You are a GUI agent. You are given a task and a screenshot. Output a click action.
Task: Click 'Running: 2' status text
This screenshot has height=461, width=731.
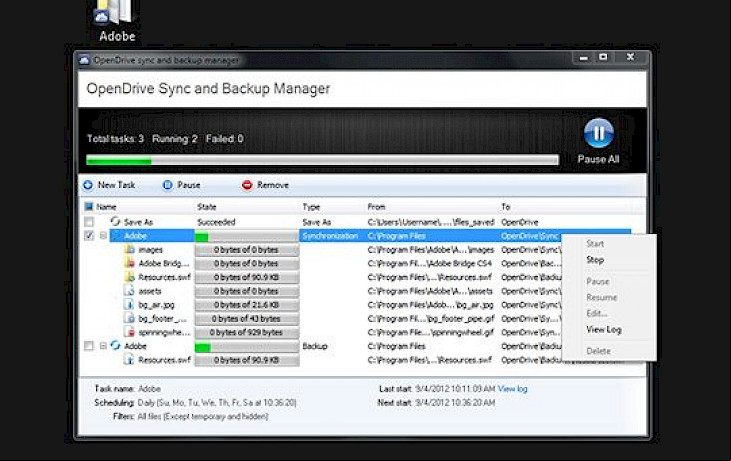click(x=174, y=138)
